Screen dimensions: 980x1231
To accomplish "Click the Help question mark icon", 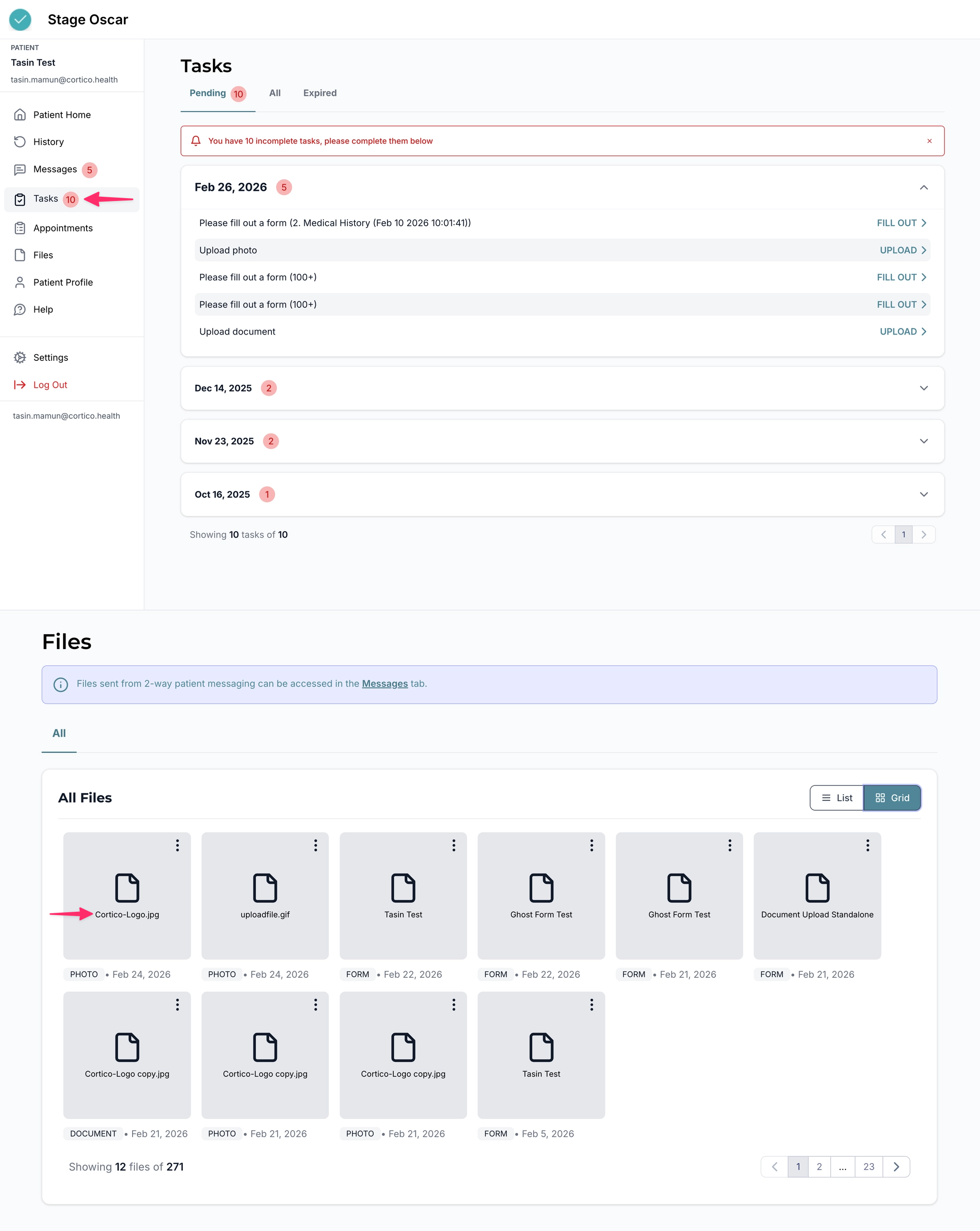I will pyautogui.click(x=20, y=310).
